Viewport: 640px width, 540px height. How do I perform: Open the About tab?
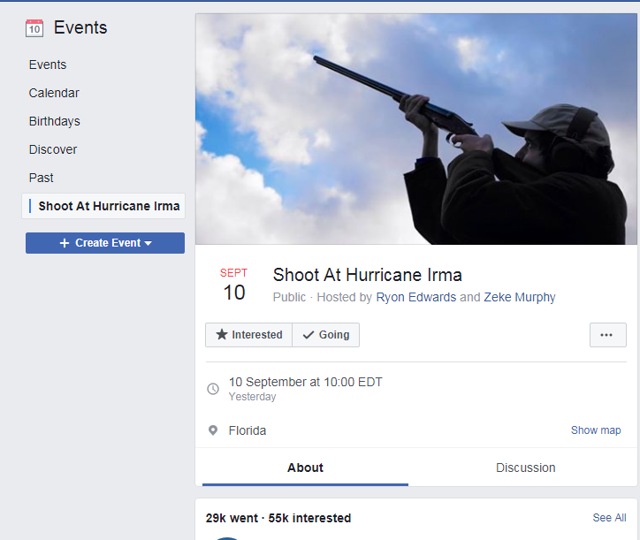305,467
